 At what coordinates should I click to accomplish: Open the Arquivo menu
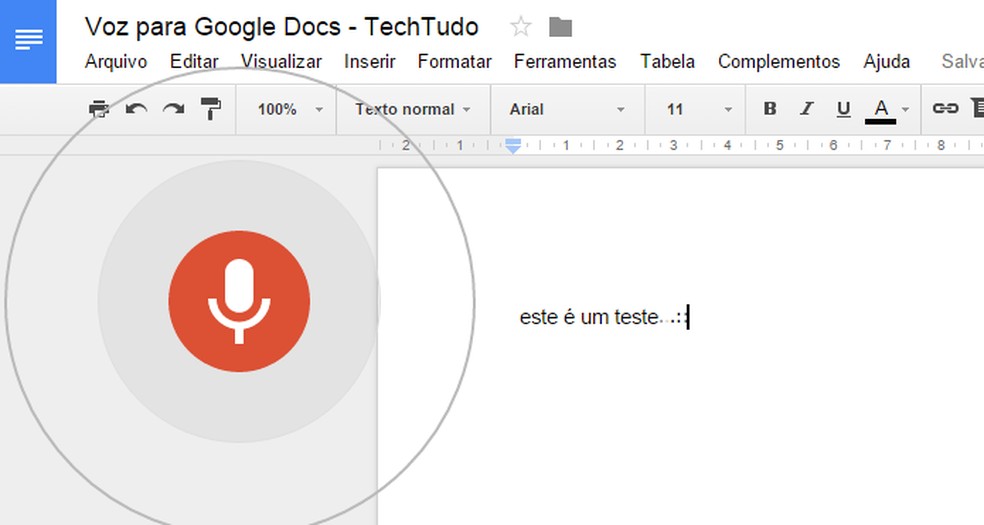pos(116,61)
